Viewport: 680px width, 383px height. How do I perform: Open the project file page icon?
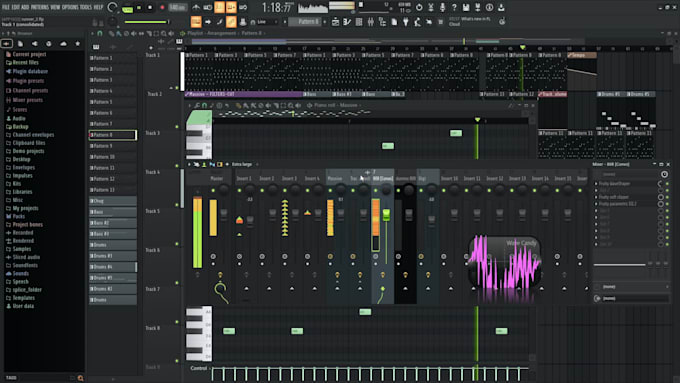coord(394,22)
